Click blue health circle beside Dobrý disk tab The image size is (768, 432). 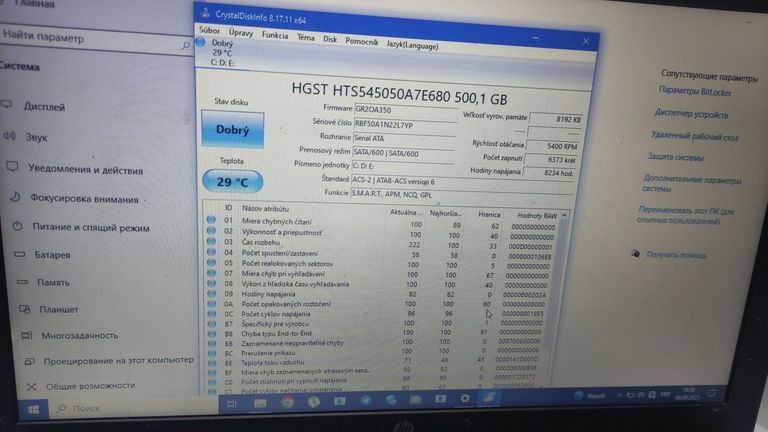pos(200,43)
